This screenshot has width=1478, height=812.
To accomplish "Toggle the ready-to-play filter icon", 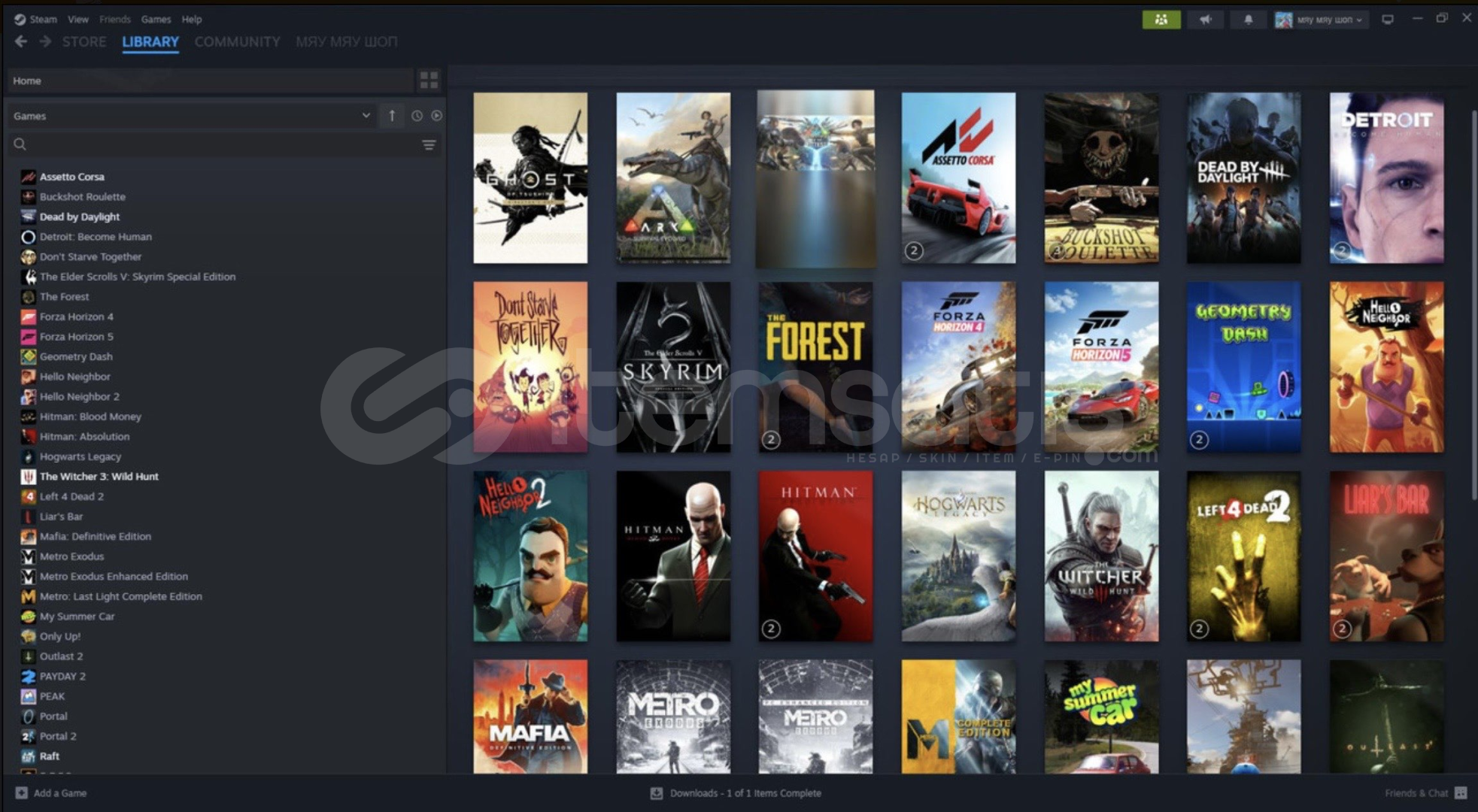I will click(x=436, y=116).
